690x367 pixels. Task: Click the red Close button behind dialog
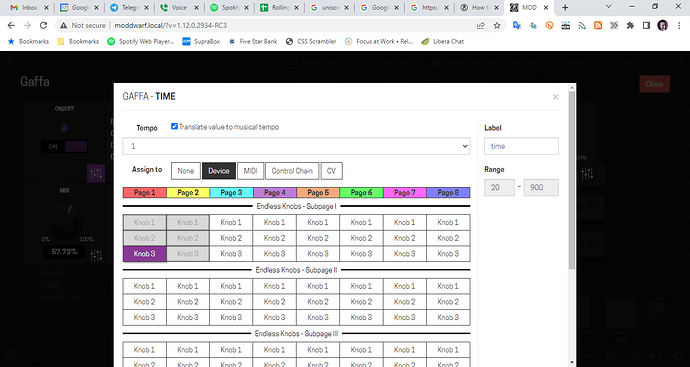coord(654,84)
